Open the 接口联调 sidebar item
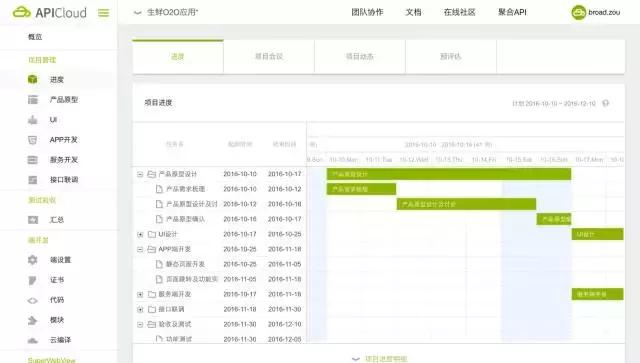 coord(64,180)
